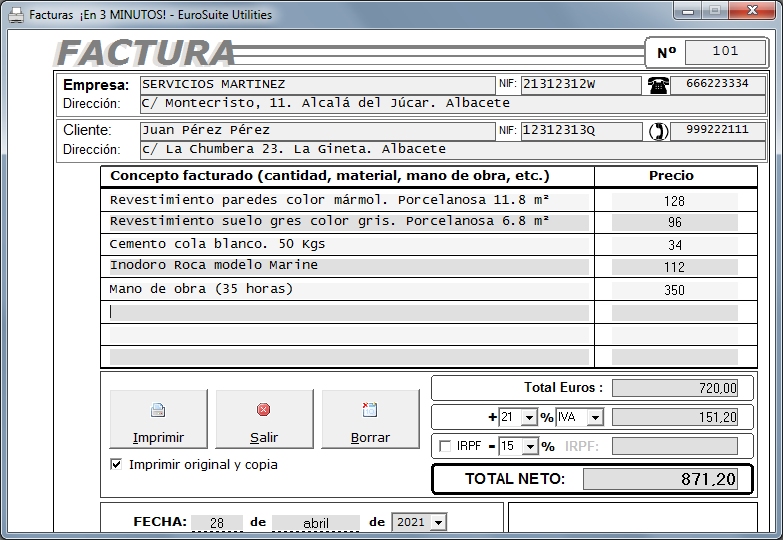This screenshot has width=783, height=540.
Task: Toggle the IRPF checkbox
Action: (445, 446)
